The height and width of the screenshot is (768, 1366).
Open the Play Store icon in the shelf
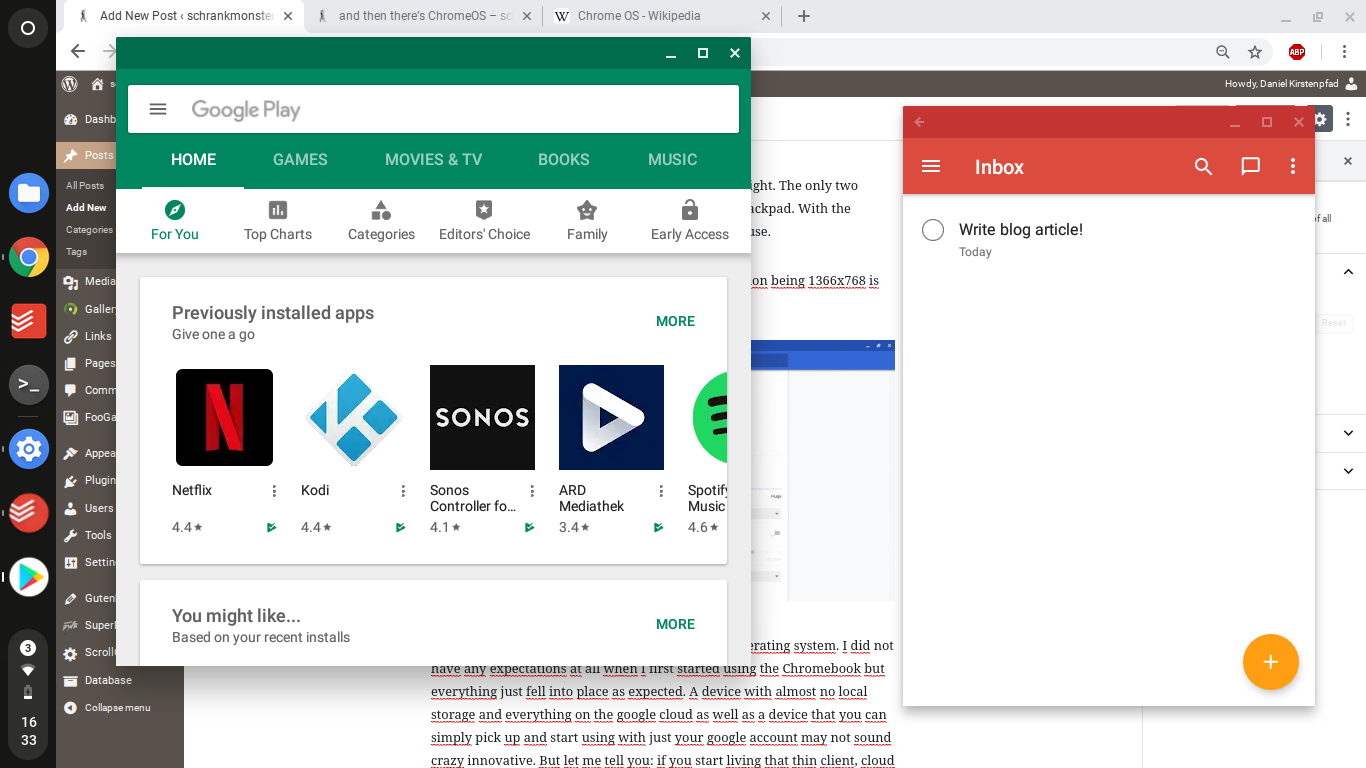(x=29, y=577)
